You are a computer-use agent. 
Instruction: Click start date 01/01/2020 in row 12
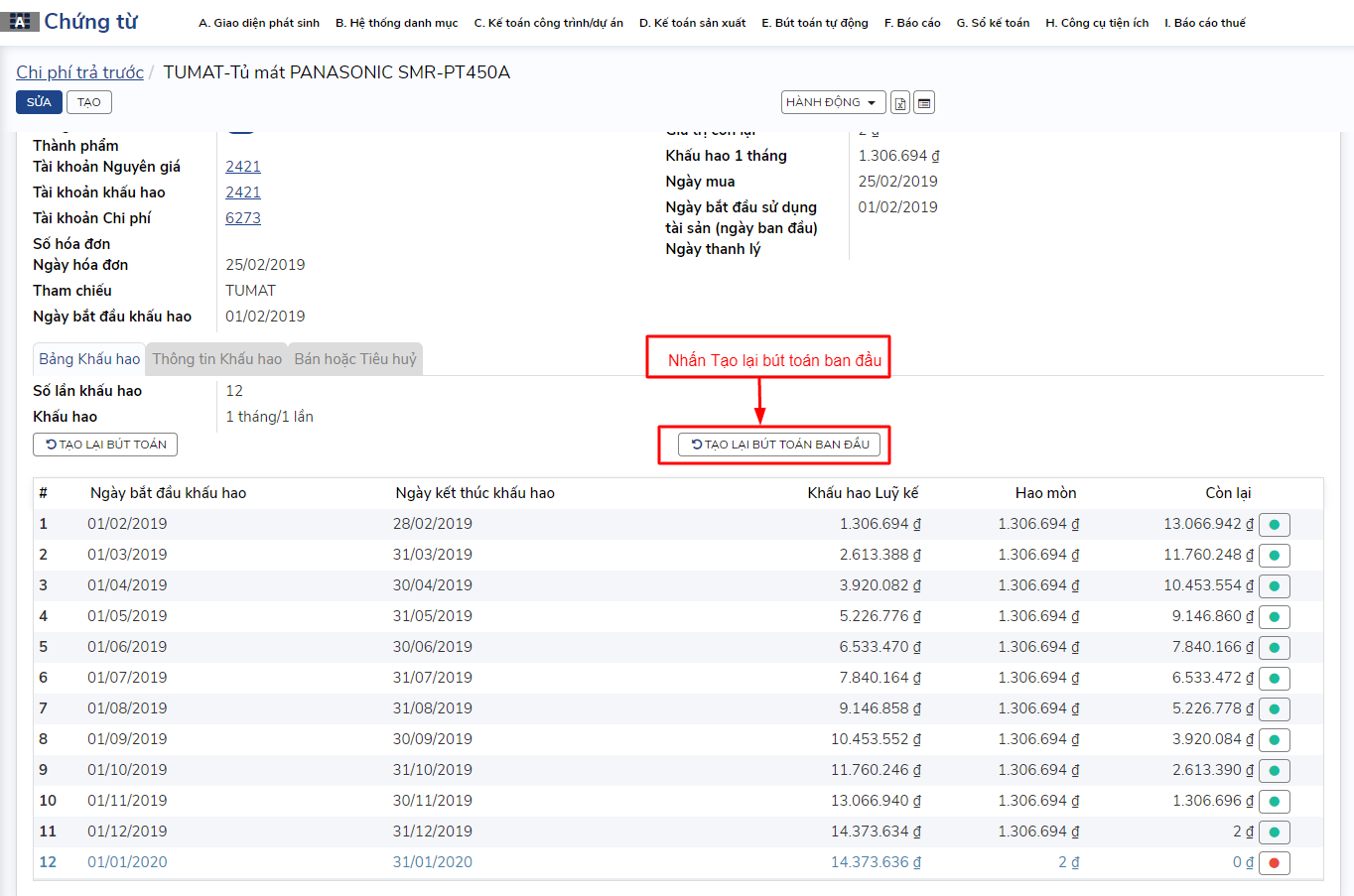pyautogui.click(x=127, y=862)
